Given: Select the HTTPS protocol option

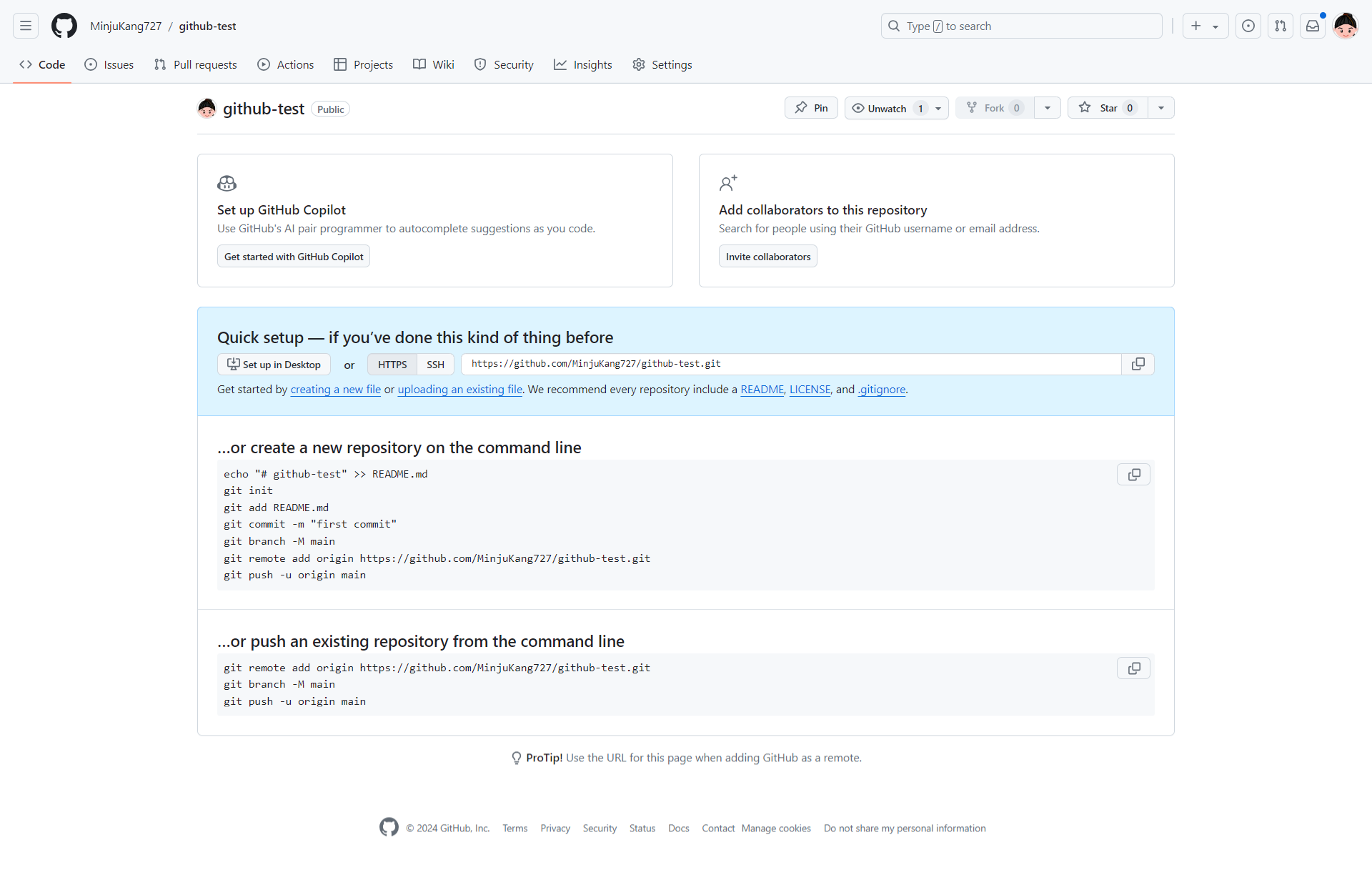Looking at the screenshot, I should click(x=392, y=365).
